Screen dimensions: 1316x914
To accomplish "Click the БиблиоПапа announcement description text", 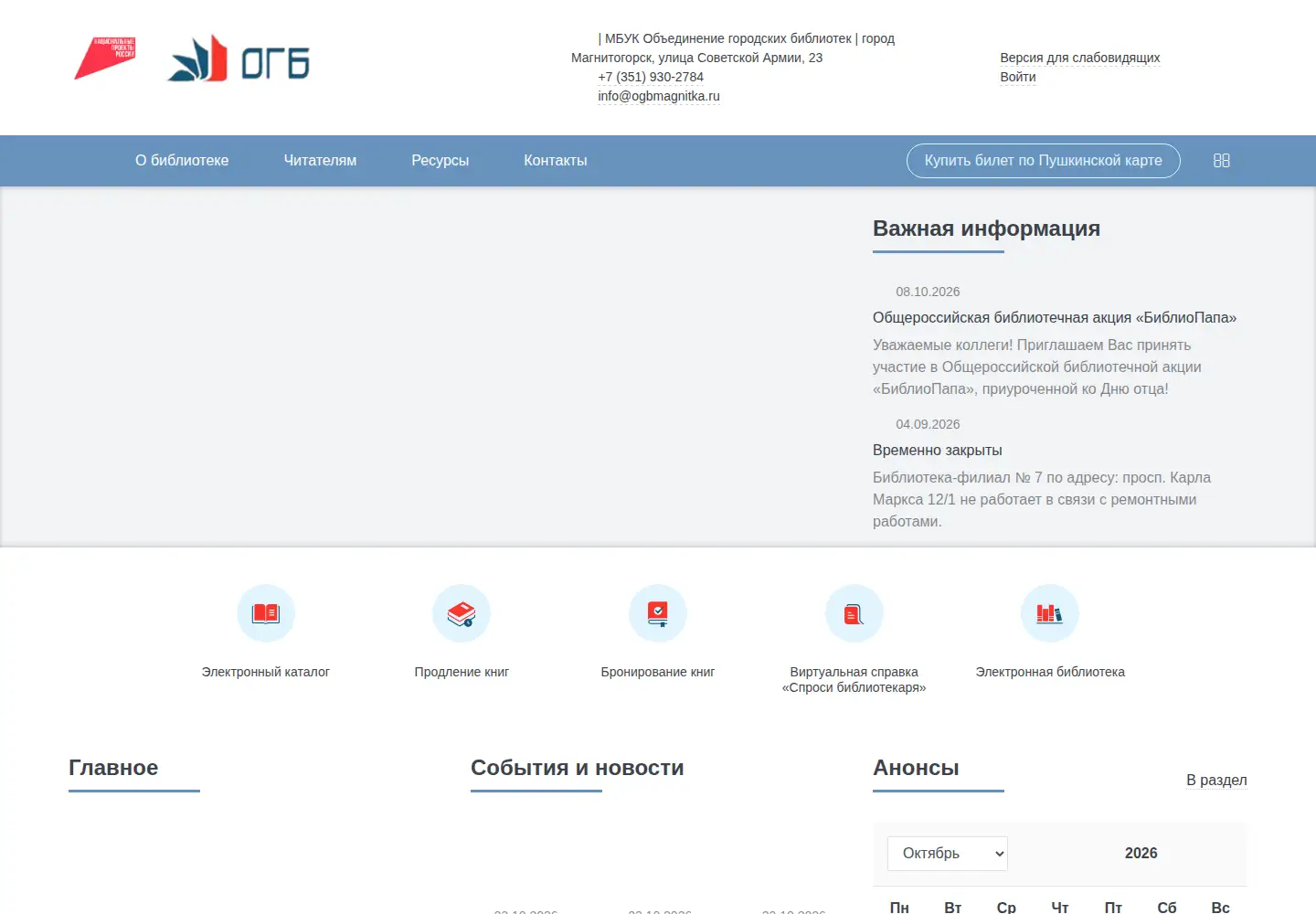I will click(x=1037, y=367).
